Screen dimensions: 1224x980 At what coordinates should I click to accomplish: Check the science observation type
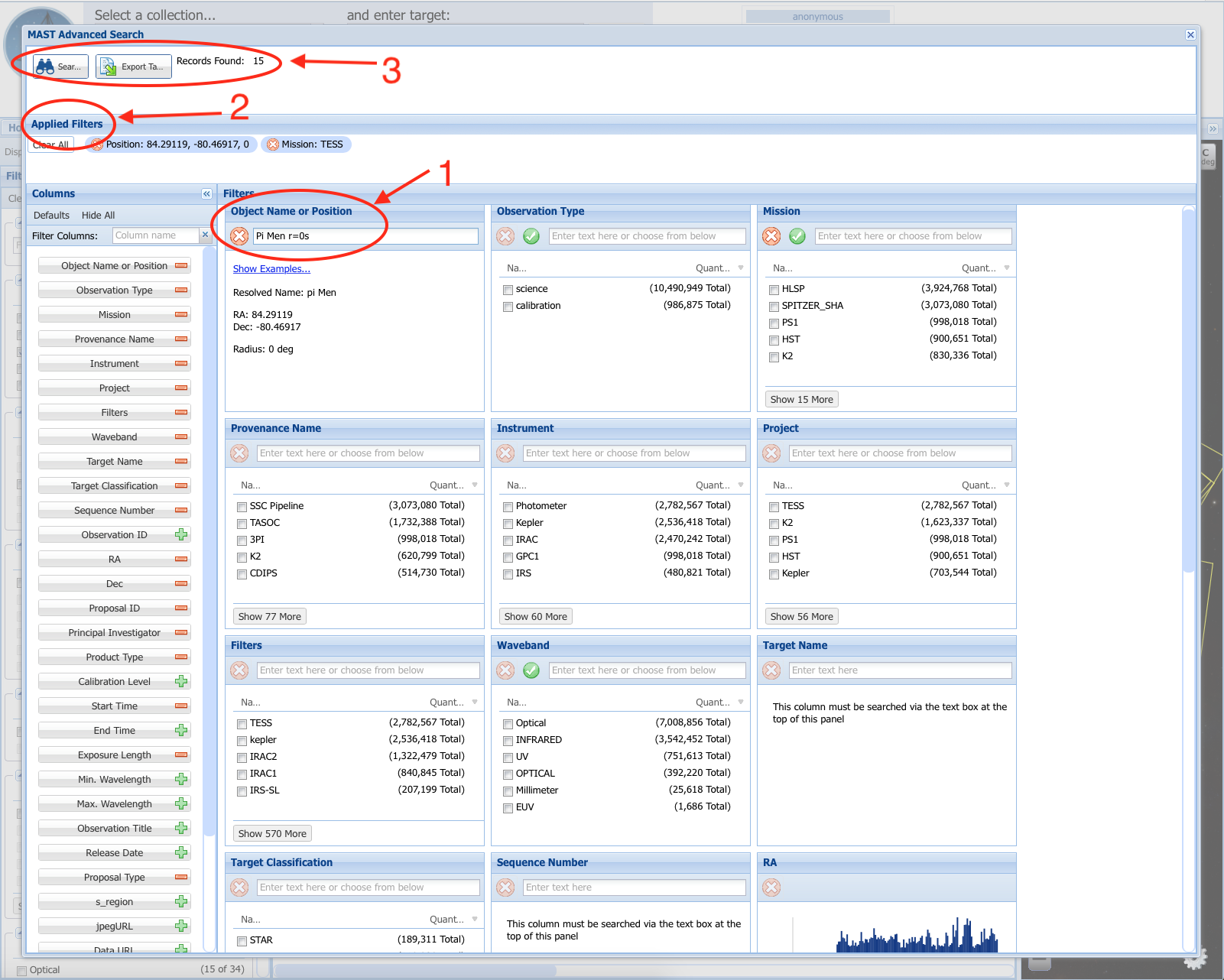[508, 290]
